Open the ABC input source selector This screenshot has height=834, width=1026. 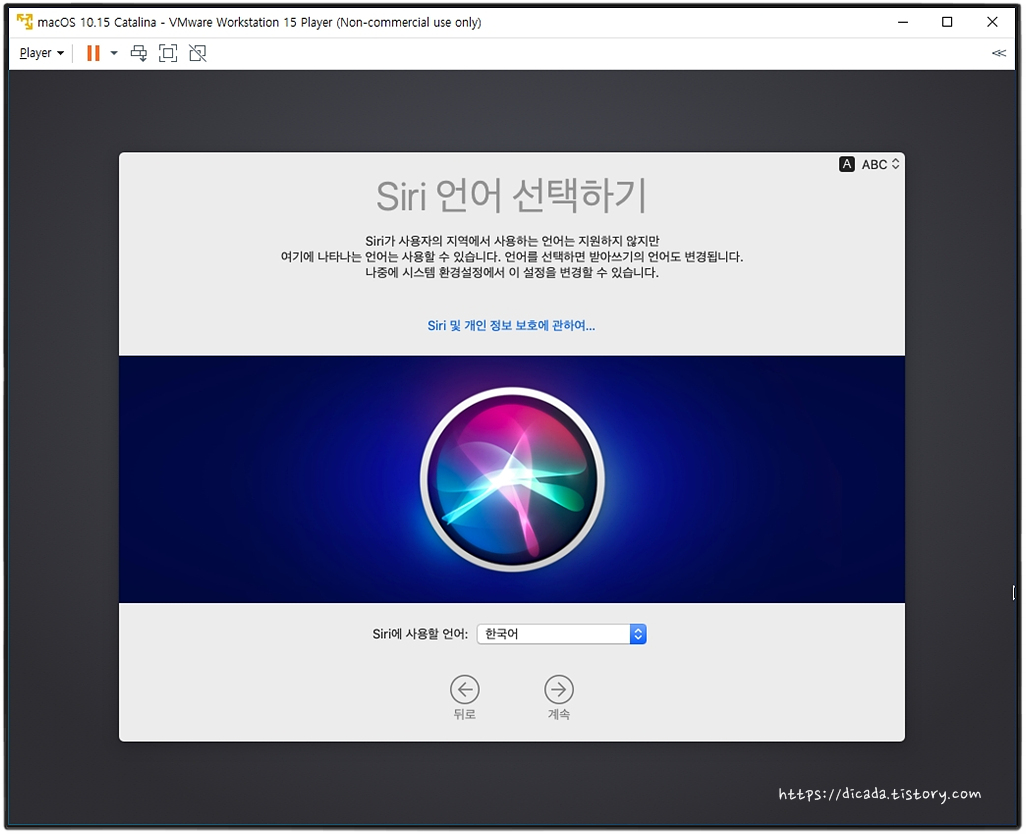tap(880, 164)
